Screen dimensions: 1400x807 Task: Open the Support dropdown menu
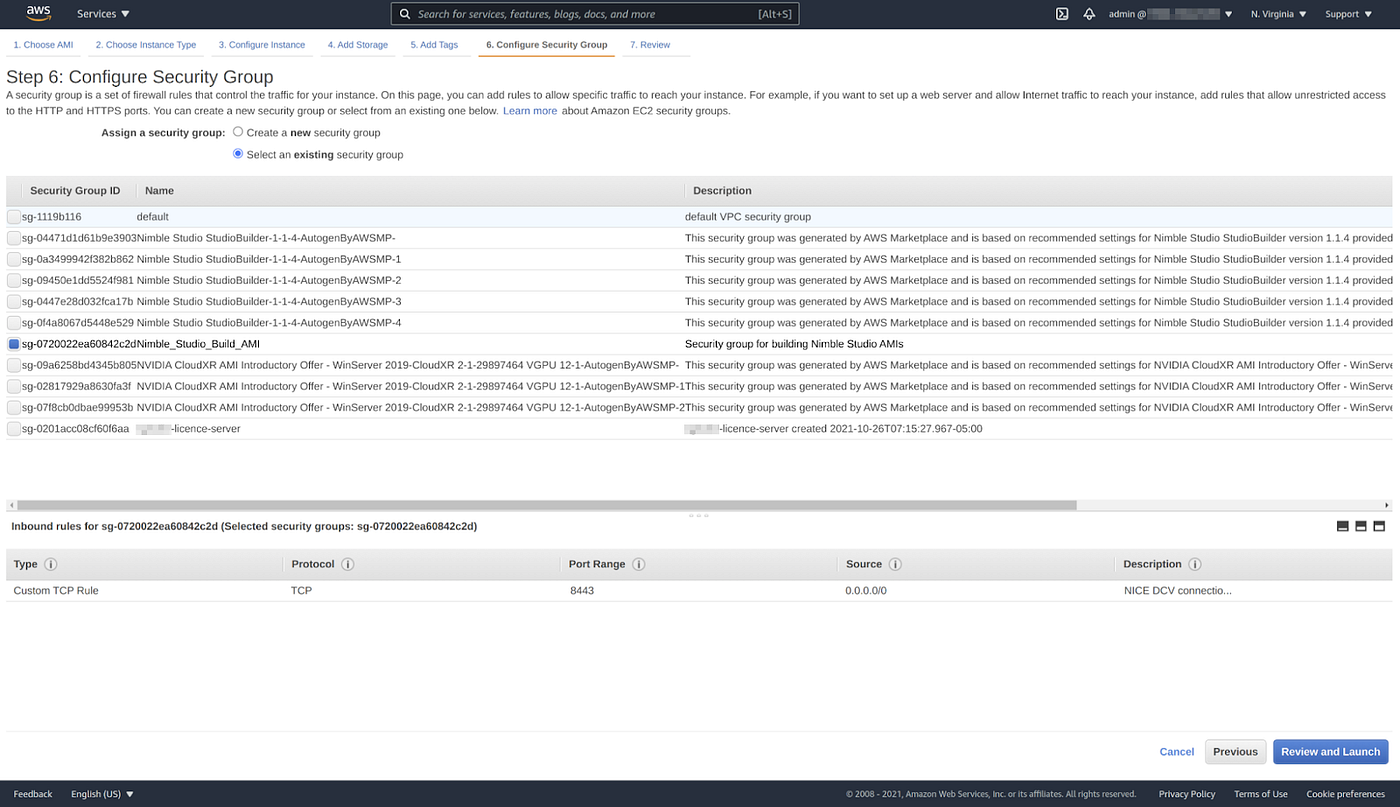pyautogui.click(x=1348, y=14)
